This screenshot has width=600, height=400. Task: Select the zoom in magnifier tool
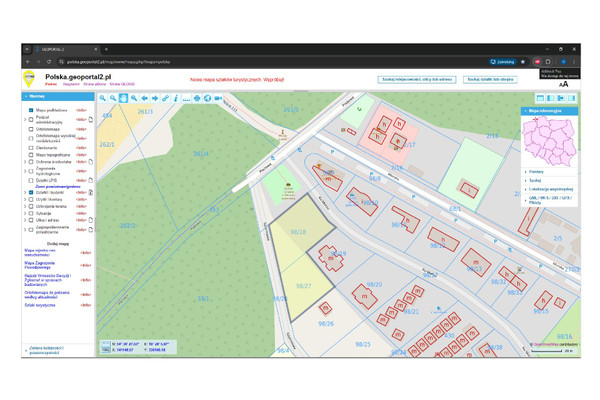coord(102,98)
